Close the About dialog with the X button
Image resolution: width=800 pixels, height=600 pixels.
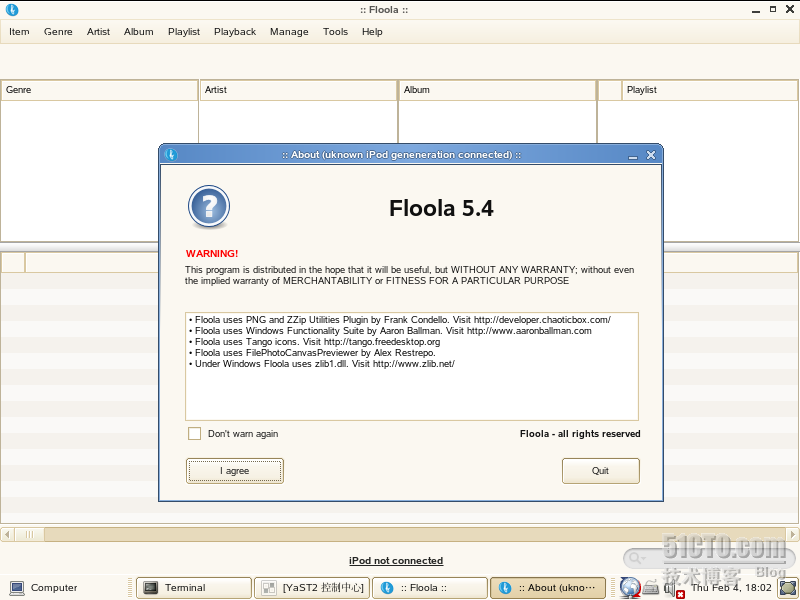pos(651,155)
